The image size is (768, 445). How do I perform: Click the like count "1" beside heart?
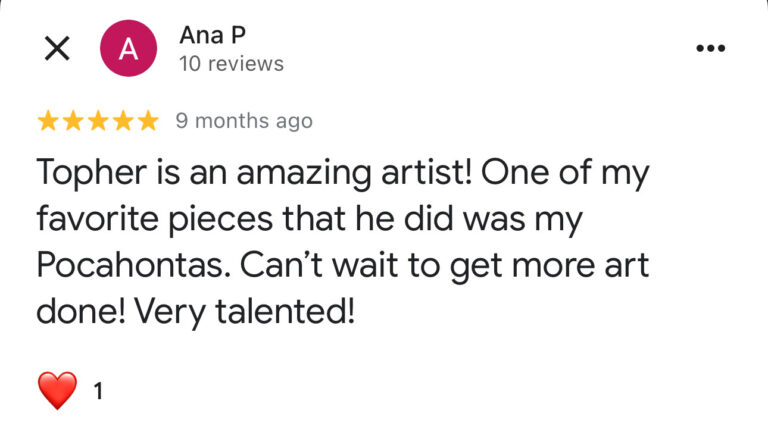pos(98,392)
